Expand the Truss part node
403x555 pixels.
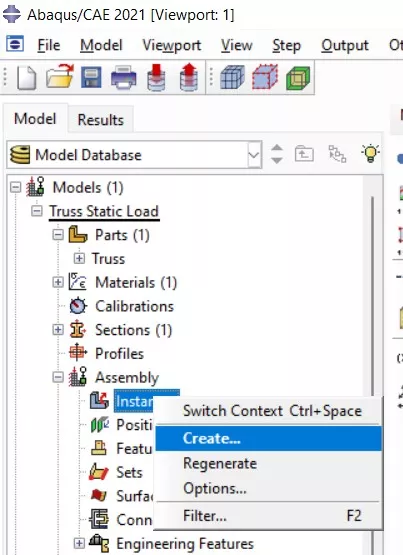pyautogui.click(x=79, y=258)
